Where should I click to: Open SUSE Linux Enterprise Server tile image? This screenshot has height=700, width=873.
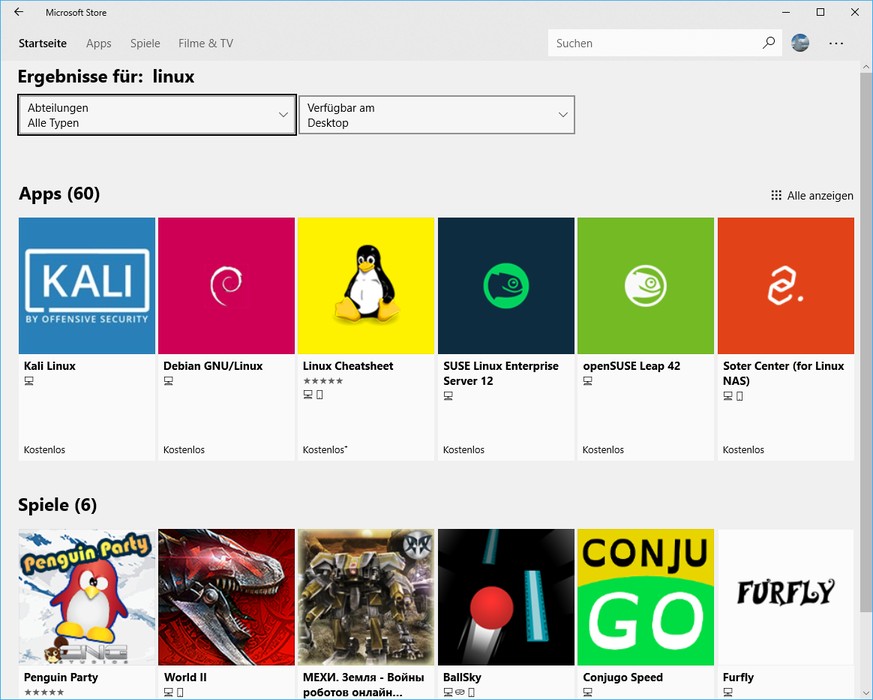point(506,286)
